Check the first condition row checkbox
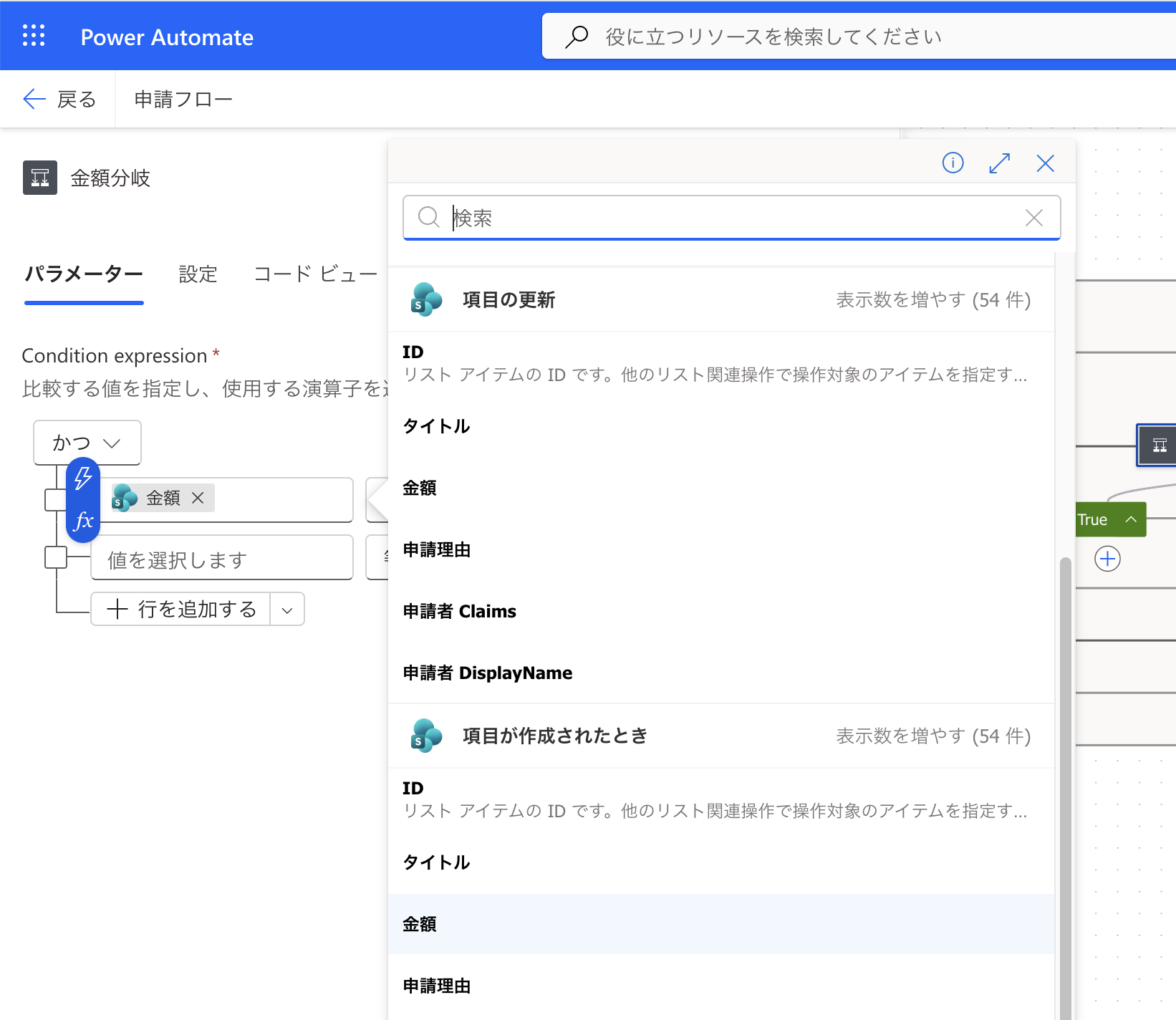1176x1020 pixels. tap(55, 500)
